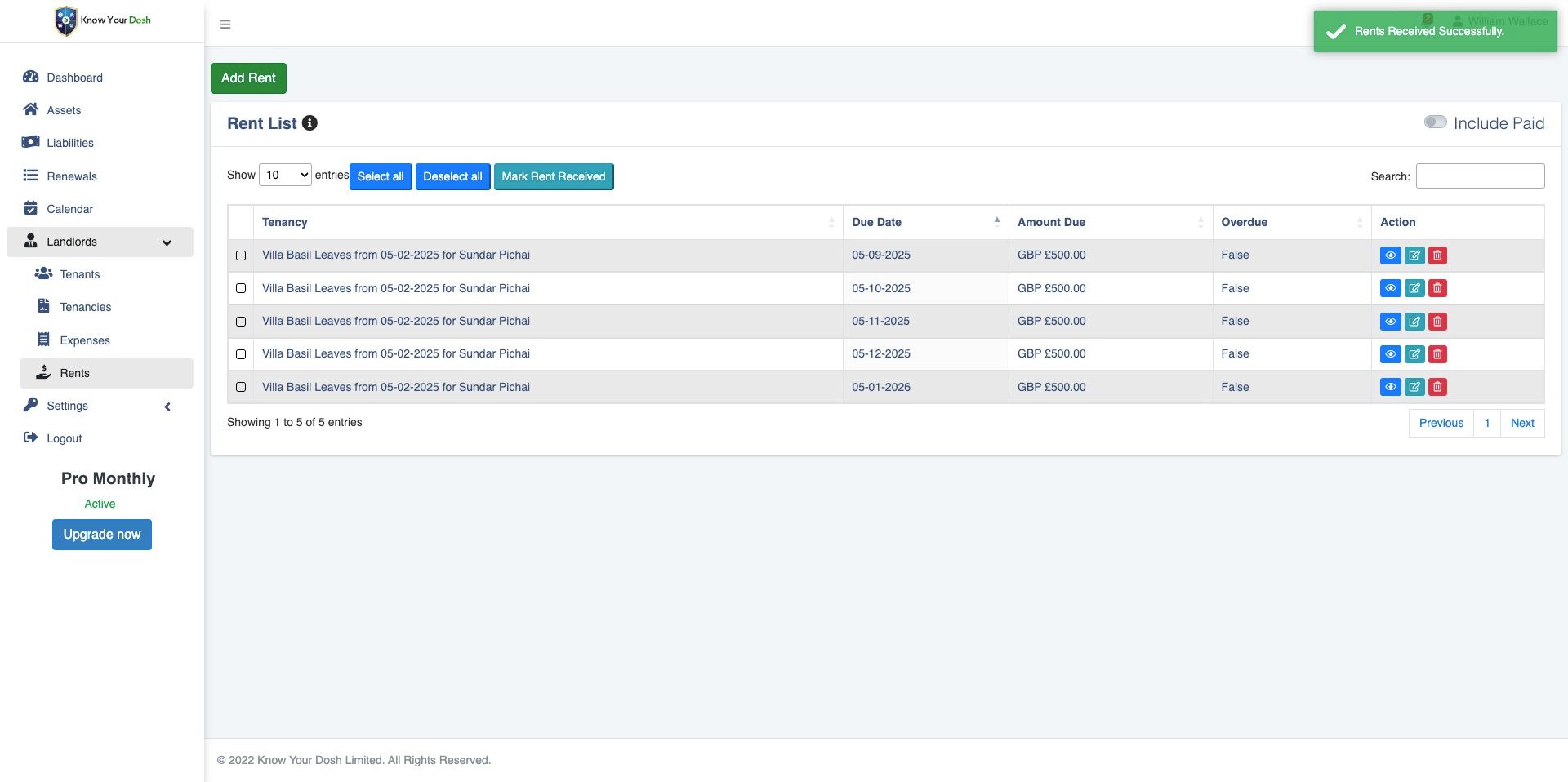Screen dimensions: 1568x782
Task: Enable the Include Paid switch
Action: click(x=1435, y=122)
